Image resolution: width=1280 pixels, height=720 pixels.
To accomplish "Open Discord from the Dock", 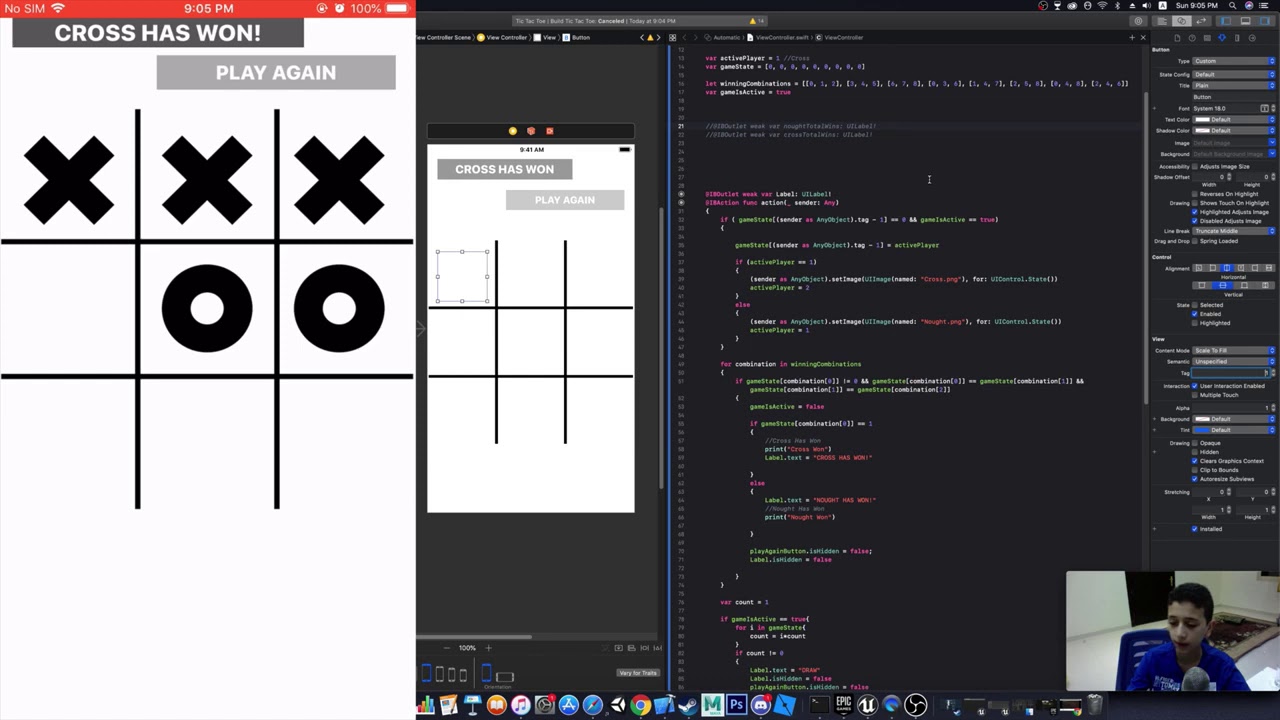I will [x=761, y=705].
